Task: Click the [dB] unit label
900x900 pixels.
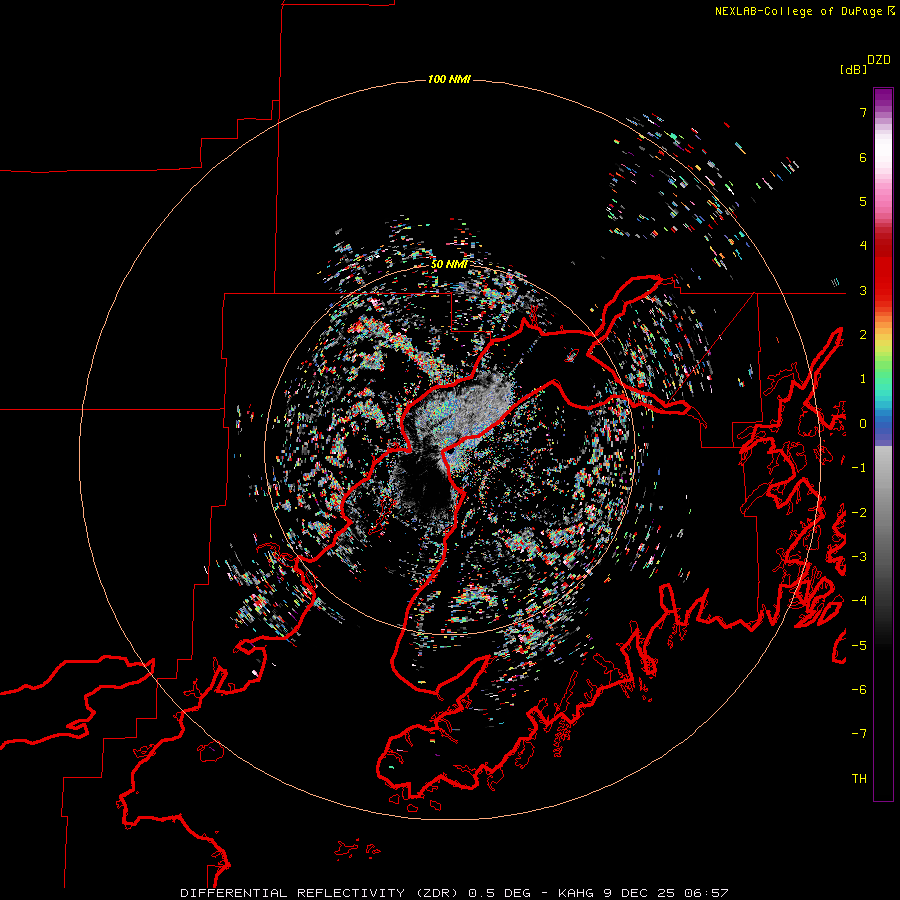Action: (853, 69)
